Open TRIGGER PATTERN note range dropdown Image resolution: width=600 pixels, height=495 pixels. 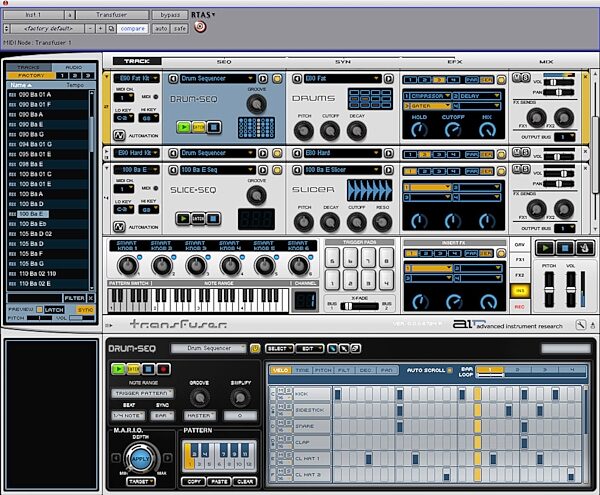(142, 393)
